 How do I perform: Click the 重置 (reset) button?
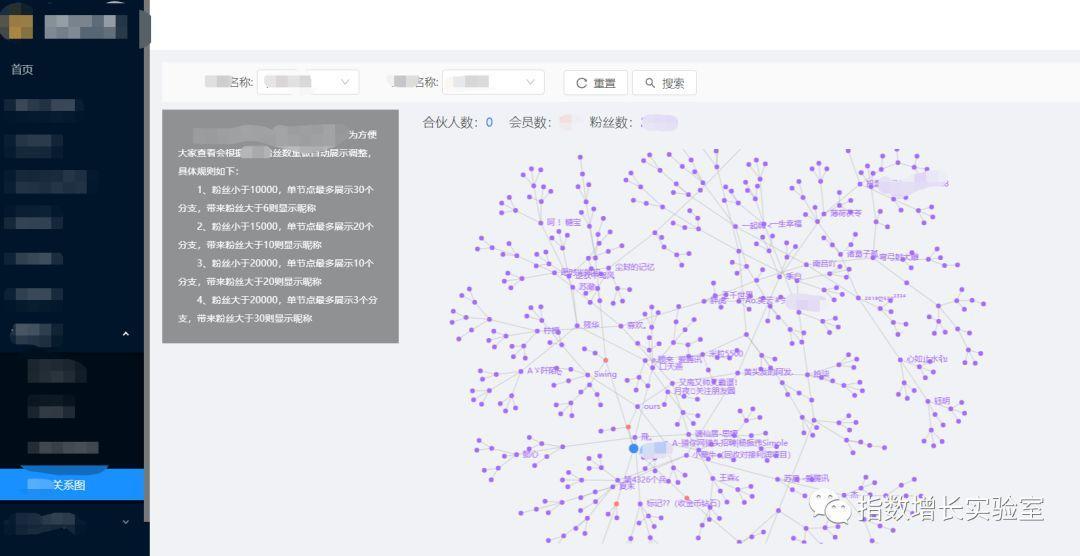pyautogui.click(x=595, y=83)
